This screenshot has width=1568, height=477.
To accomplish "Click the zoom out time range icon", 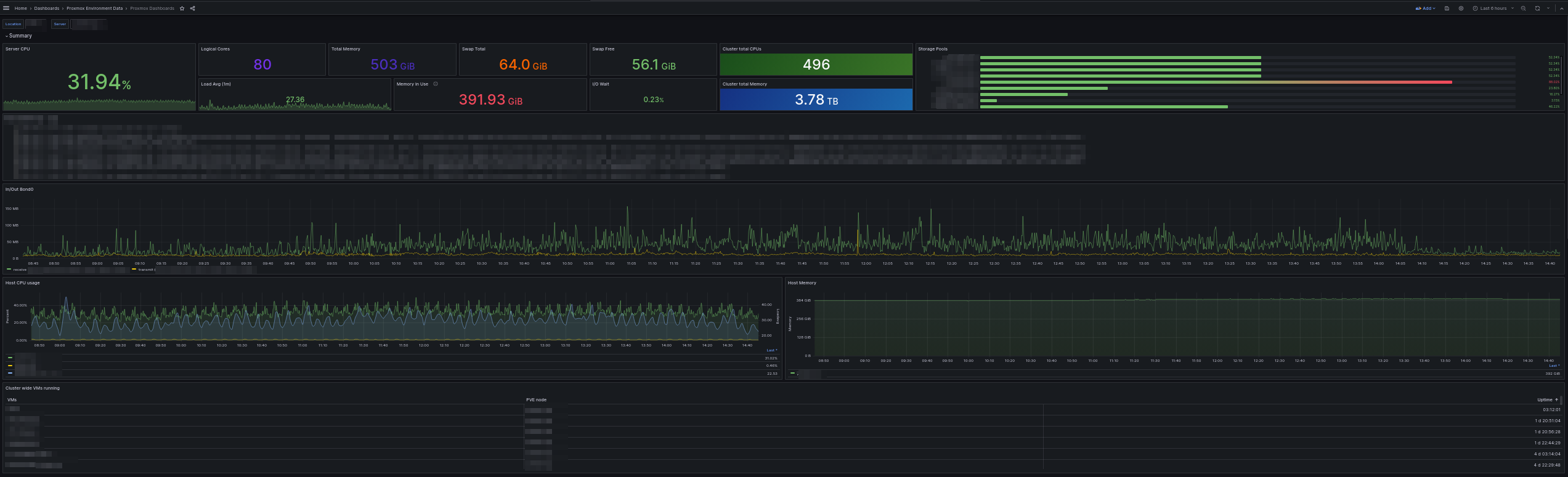I will click(1524, 9).
